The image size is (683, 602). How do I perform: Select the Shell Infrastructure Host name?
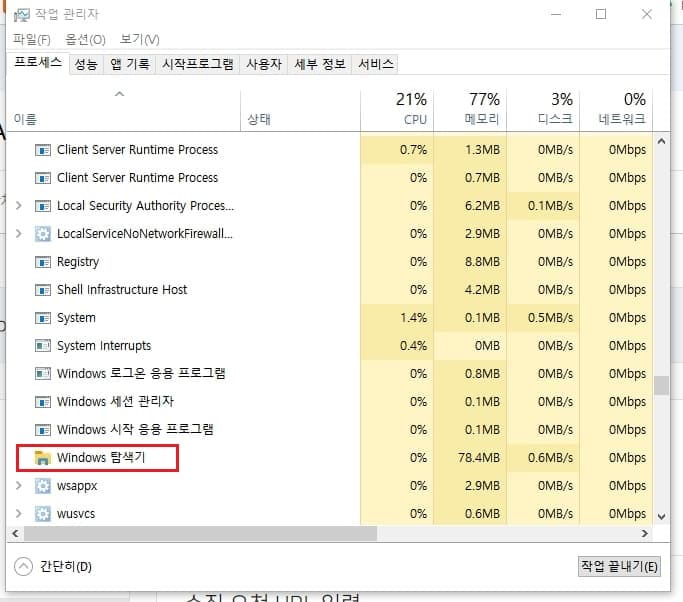point(122,290)
